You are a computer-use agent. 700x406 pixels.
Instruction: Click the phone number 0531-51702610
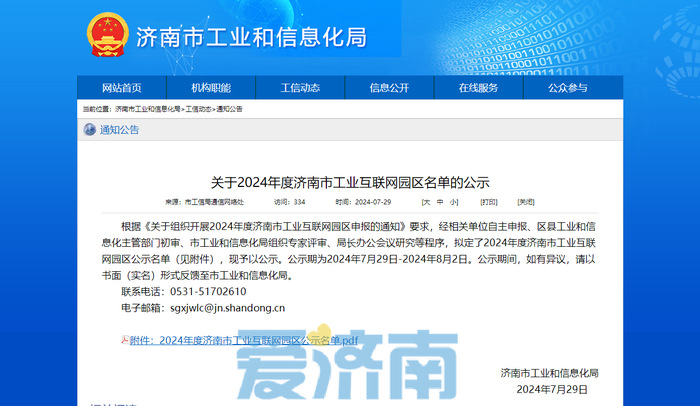(x=208, y=292)
